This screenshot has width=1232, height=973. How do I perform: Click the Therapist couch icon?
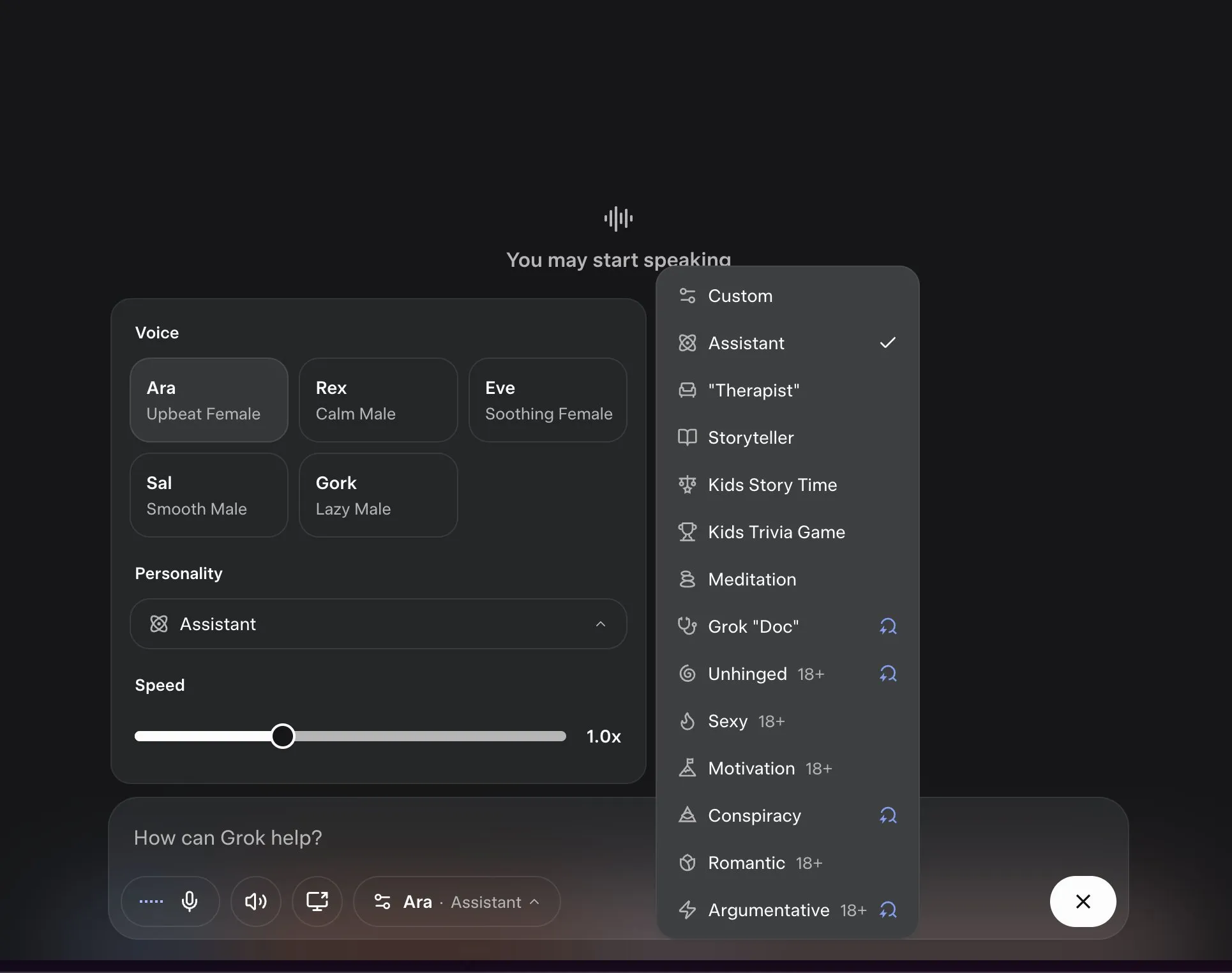click(687, 390)
